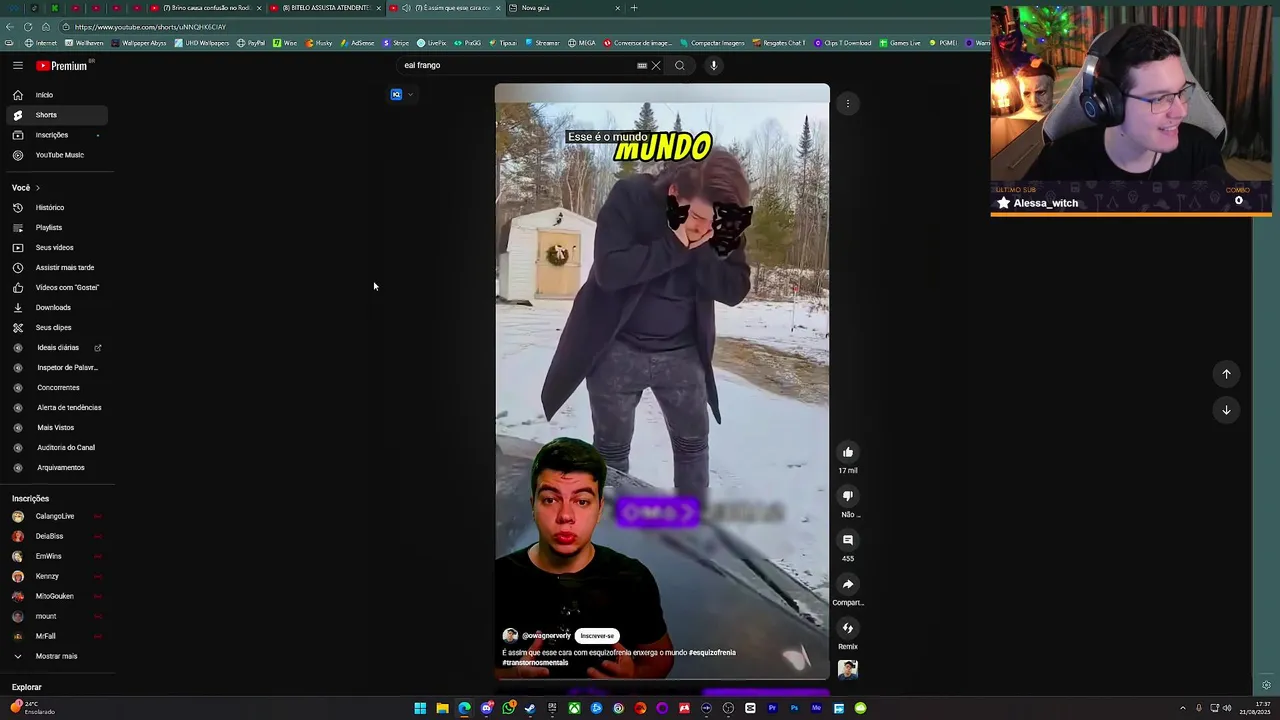Clear the search box with the X
The width and height of the screenshot is (1280, 720).
(x=656, y=65)
